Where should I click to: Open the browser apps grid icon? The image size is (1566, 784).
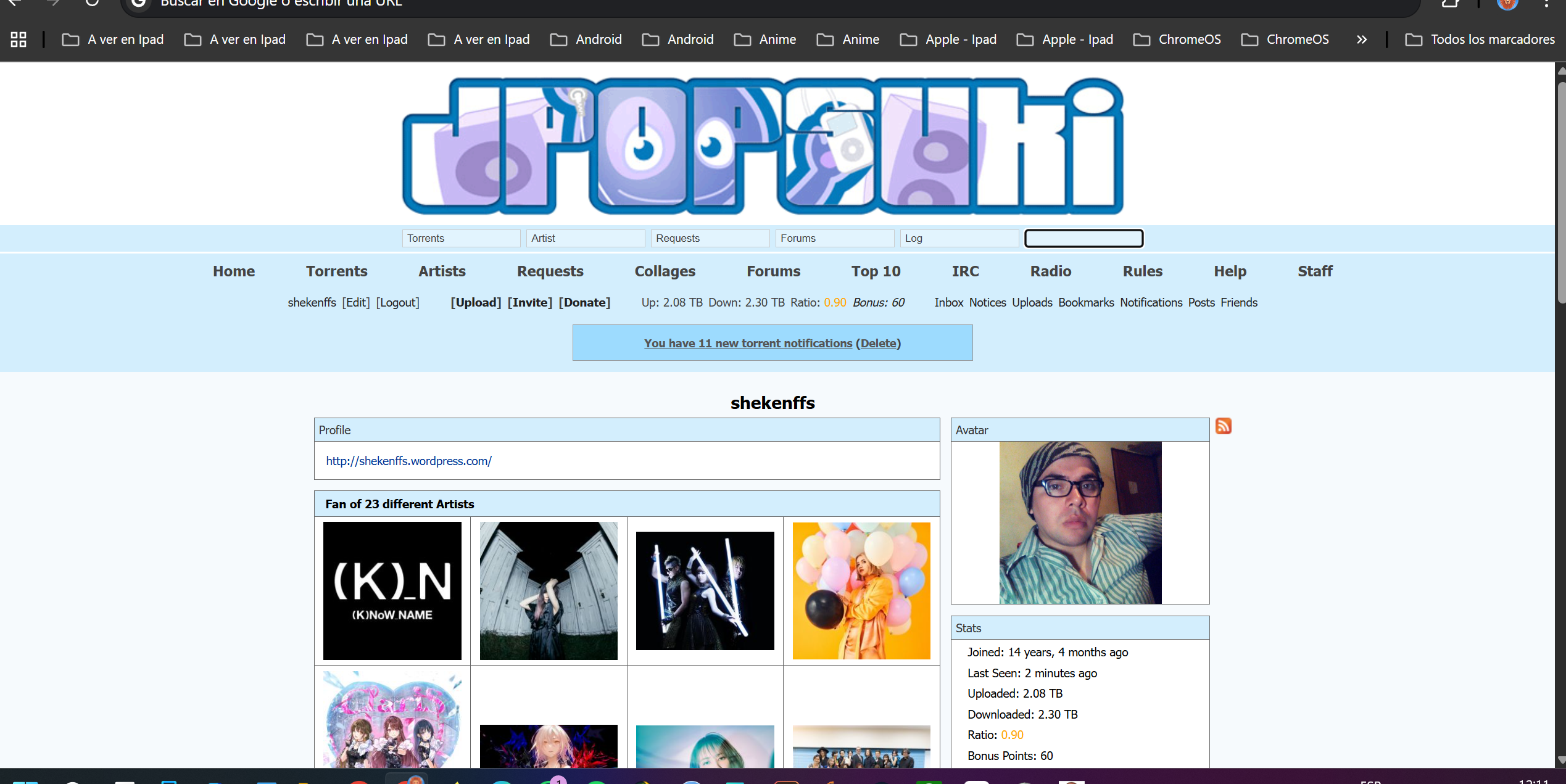[19, 39]
